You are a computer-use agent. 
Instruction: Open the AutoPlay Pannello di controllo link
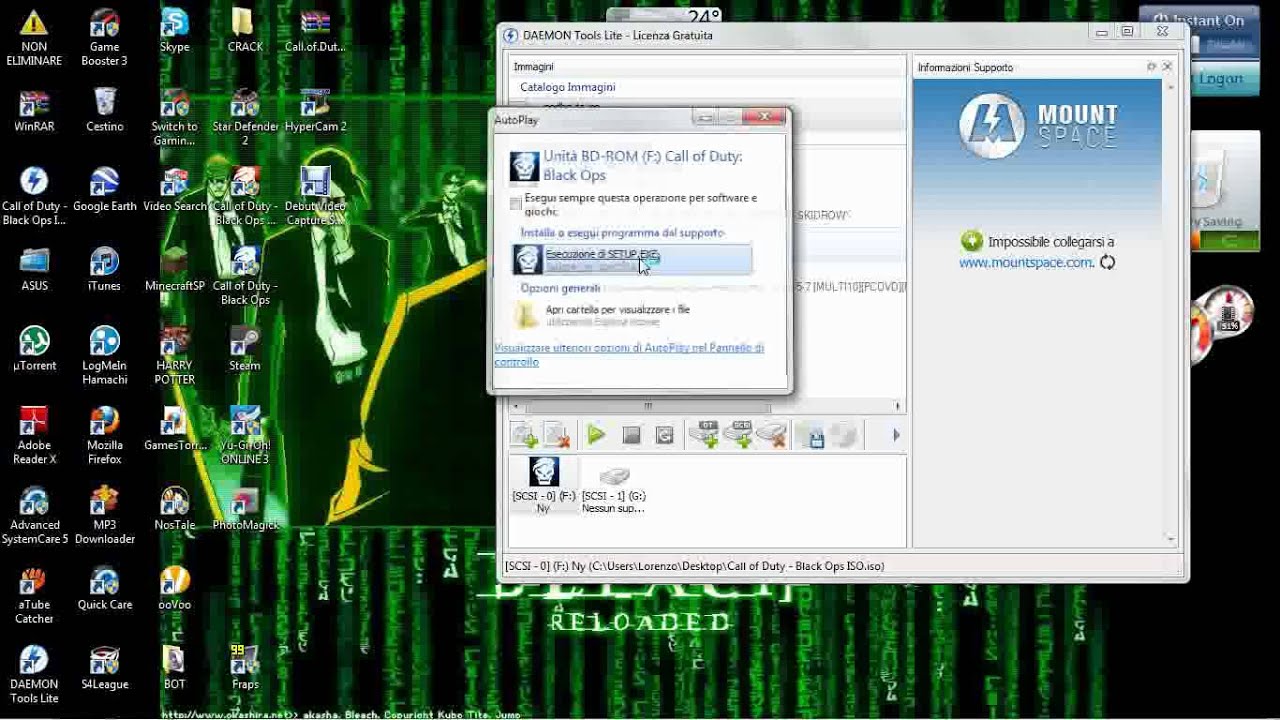tap(629, 355)
